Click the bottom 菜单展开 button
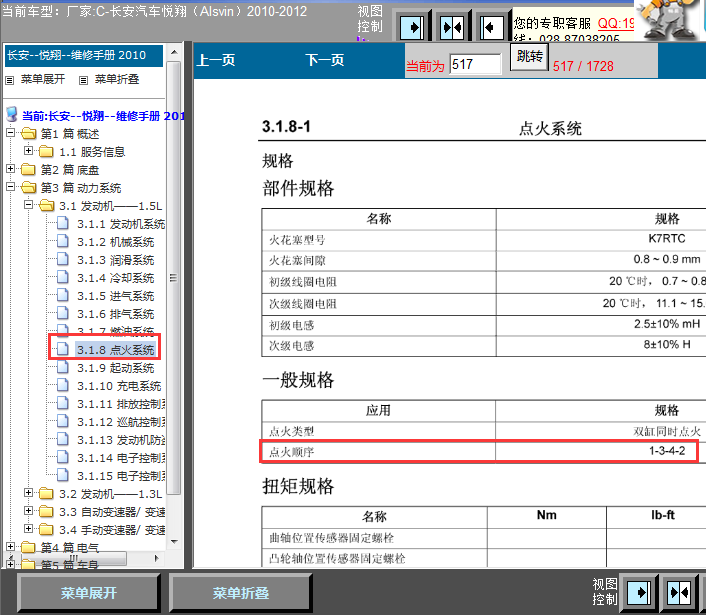The image size is (706, 615). point(89,593)
